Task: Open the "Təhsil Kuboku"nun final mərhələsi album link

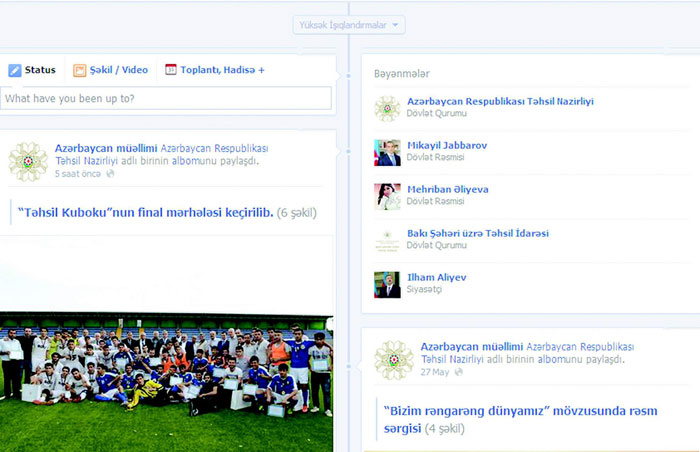Action: [x=146, y=213]
